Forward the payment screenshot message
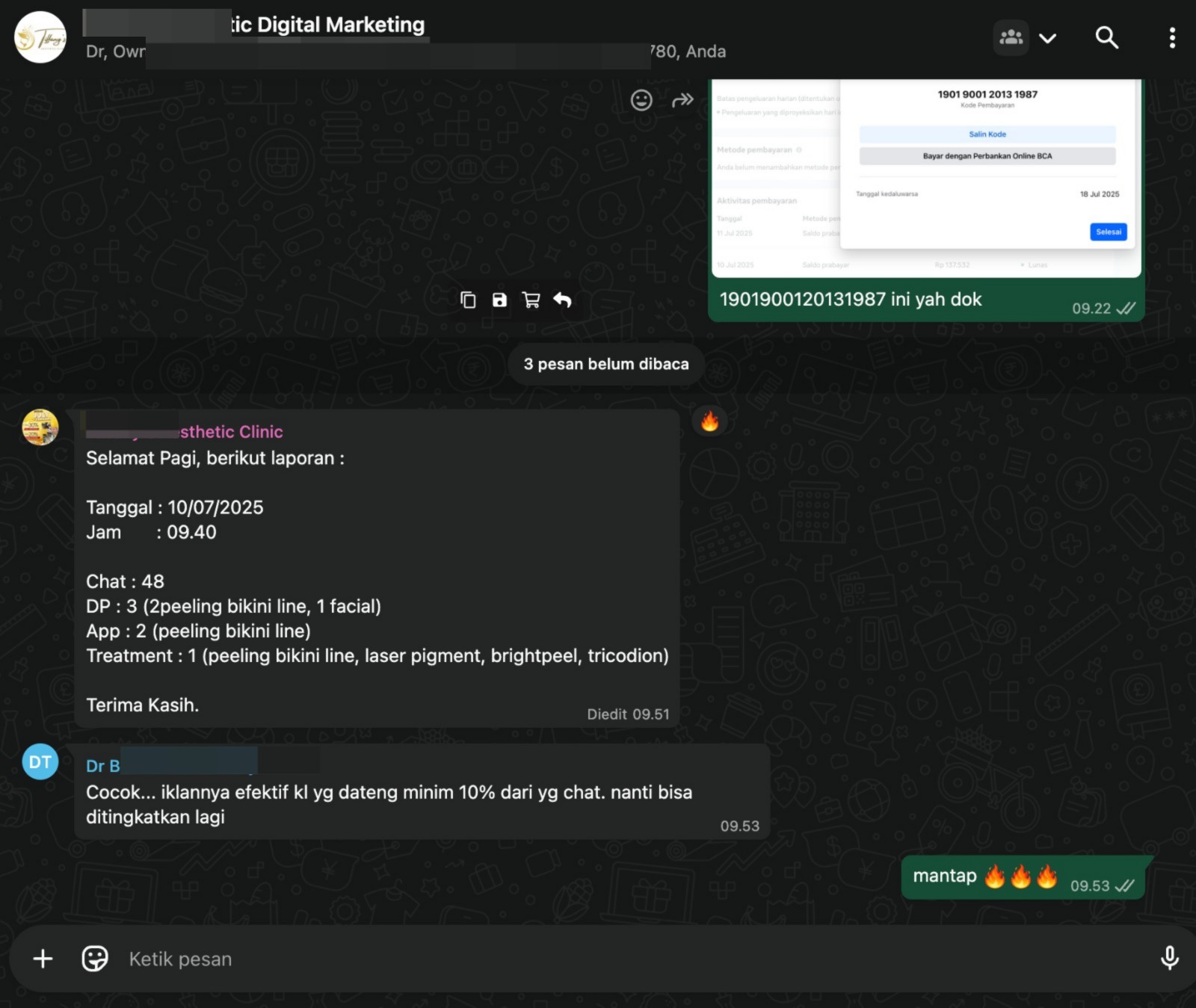The width and height of the screenshot is (1196, 1008). click(682, 100)
